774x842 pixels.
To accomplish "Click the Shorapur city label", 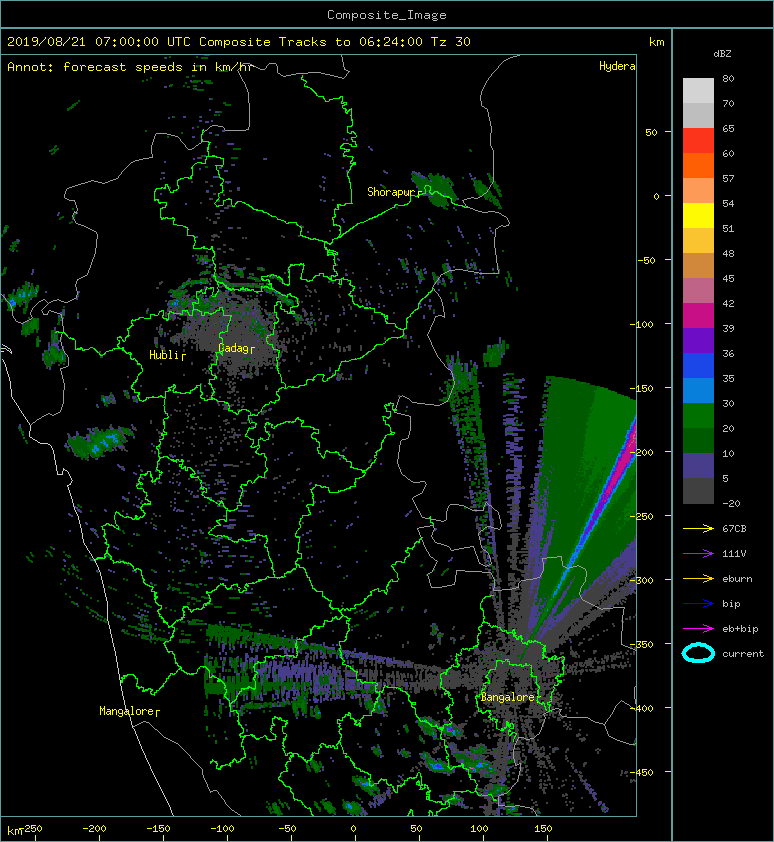I will point(392,192).
